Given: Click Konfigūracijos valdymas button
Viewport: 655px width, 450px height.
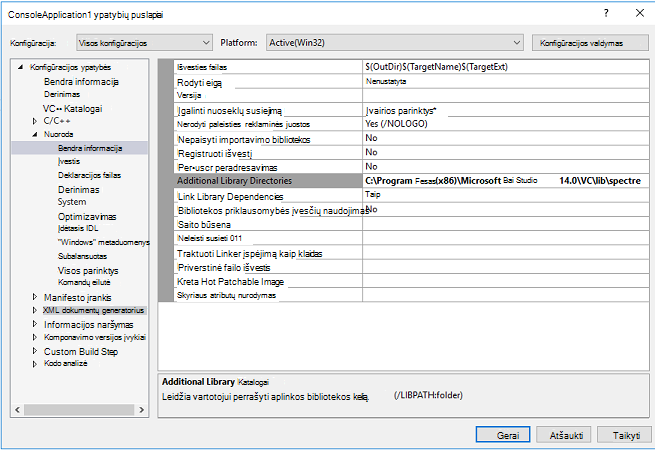Looking at the screenshot, I should 590,43.
